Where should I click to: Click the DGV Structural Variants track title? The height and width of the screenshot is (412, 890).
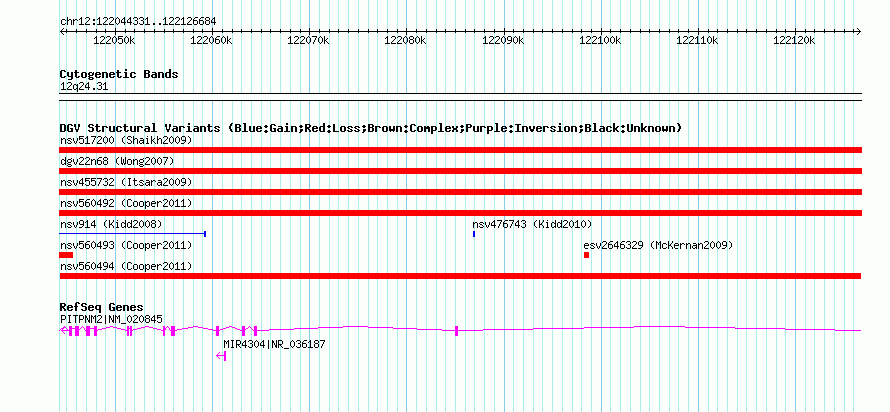point(371,128)
